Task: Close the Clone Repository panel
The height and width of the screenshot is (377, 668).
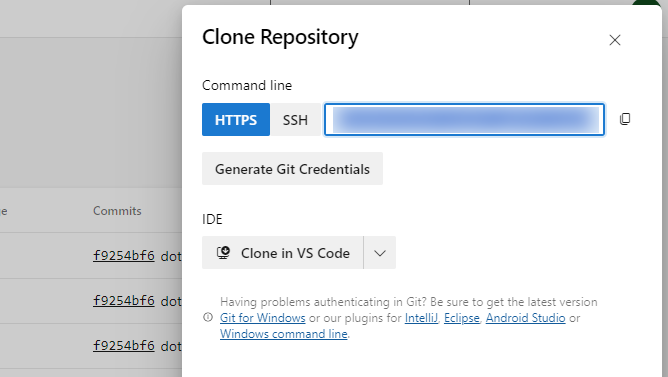Action: tap(615, 40)
